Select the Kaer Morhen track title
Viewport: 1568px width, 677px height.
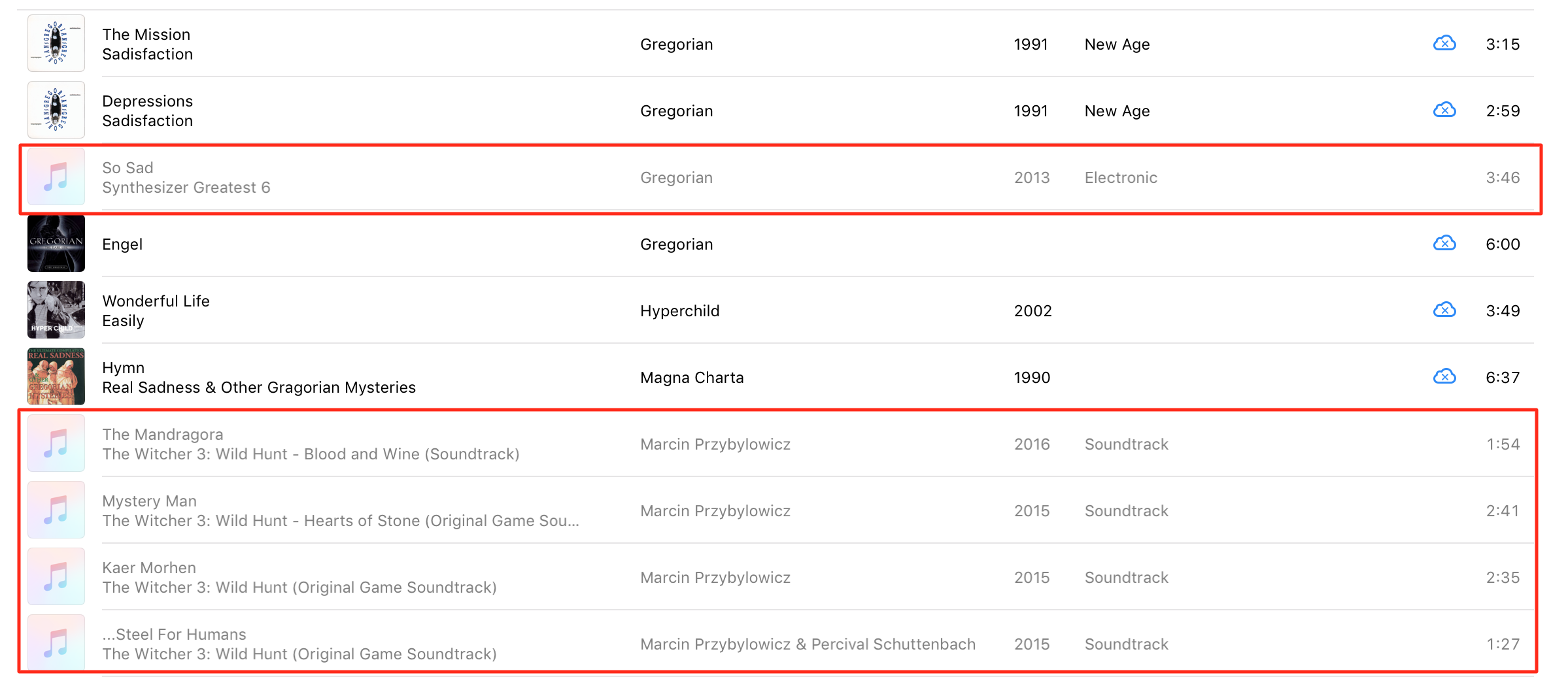149,568
